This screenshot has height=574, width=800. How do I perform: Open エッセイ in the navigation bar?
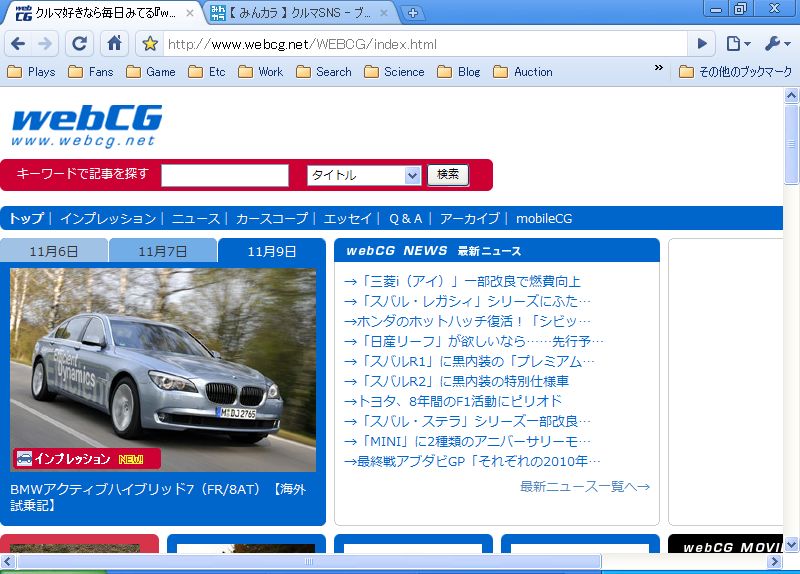[x=347, y=218]
